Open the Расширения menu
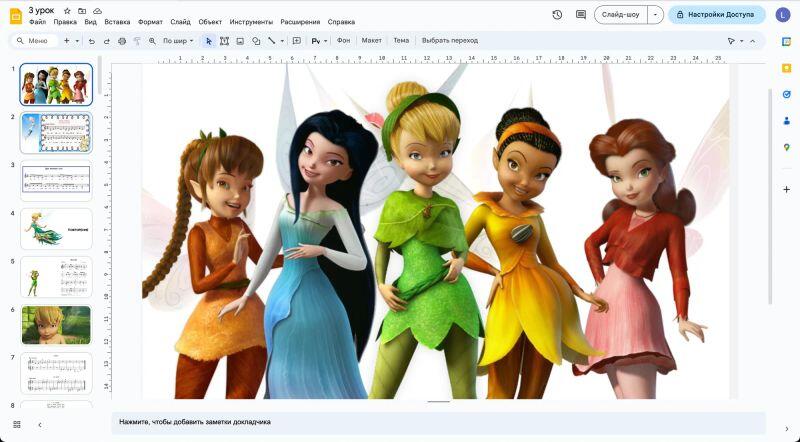 point(300,22)
